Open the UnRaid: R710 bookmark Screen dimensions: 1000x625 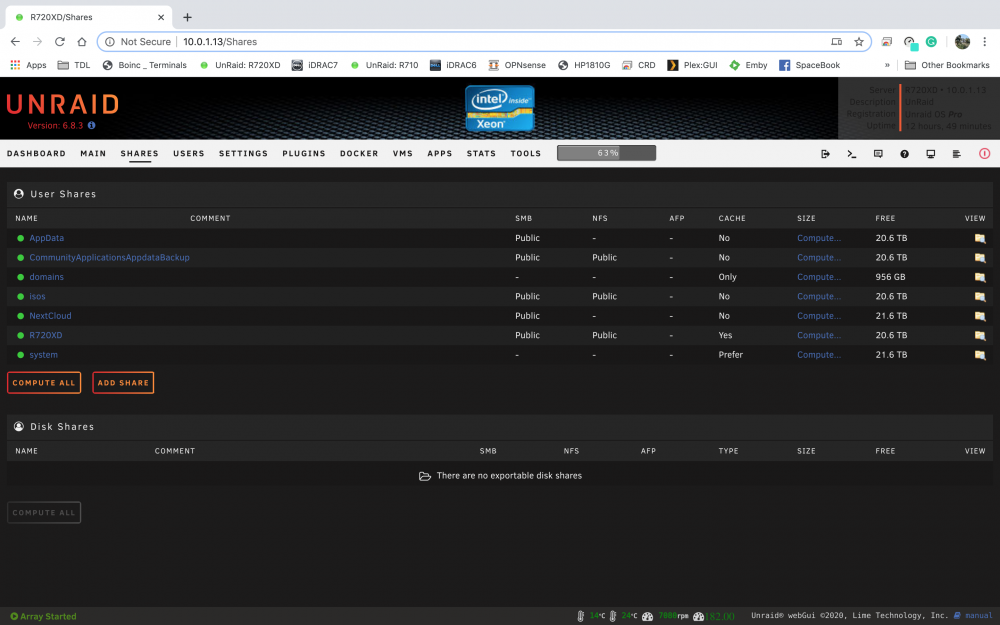pyautogui.click(x=385, y=65)
